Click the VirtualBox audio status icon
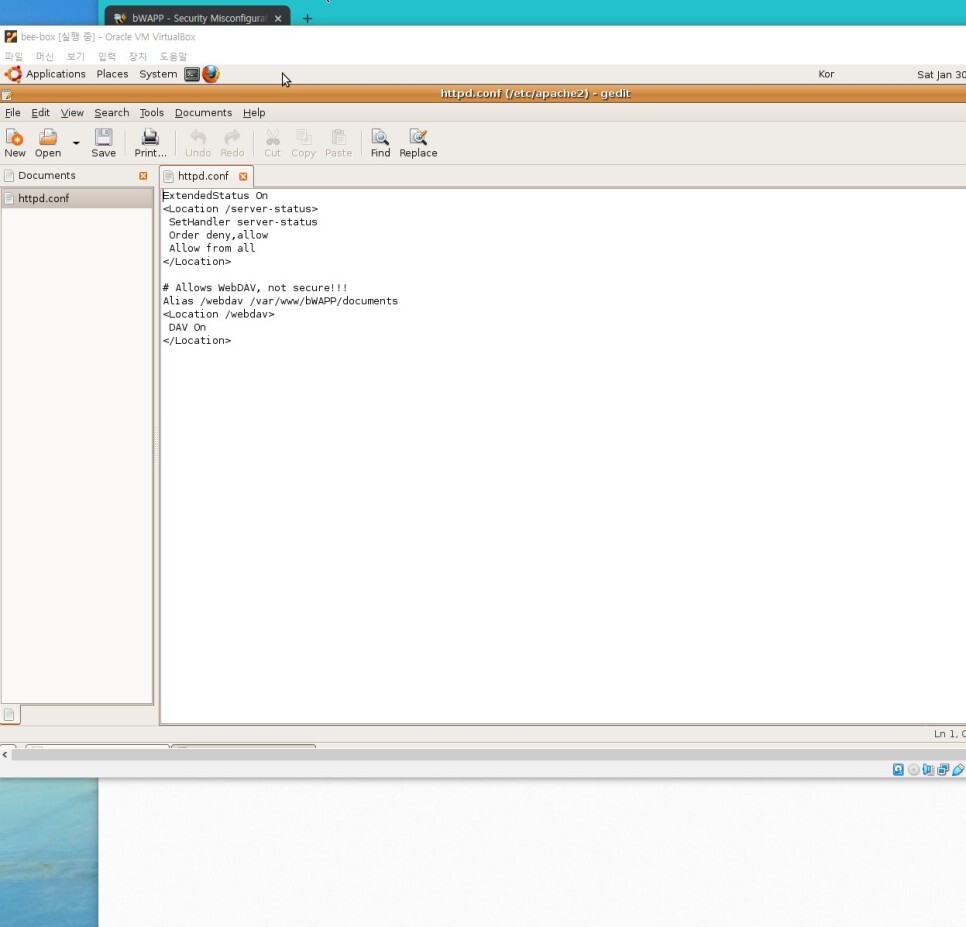This screenshot has height=927, width=966. tap(928, 769)
